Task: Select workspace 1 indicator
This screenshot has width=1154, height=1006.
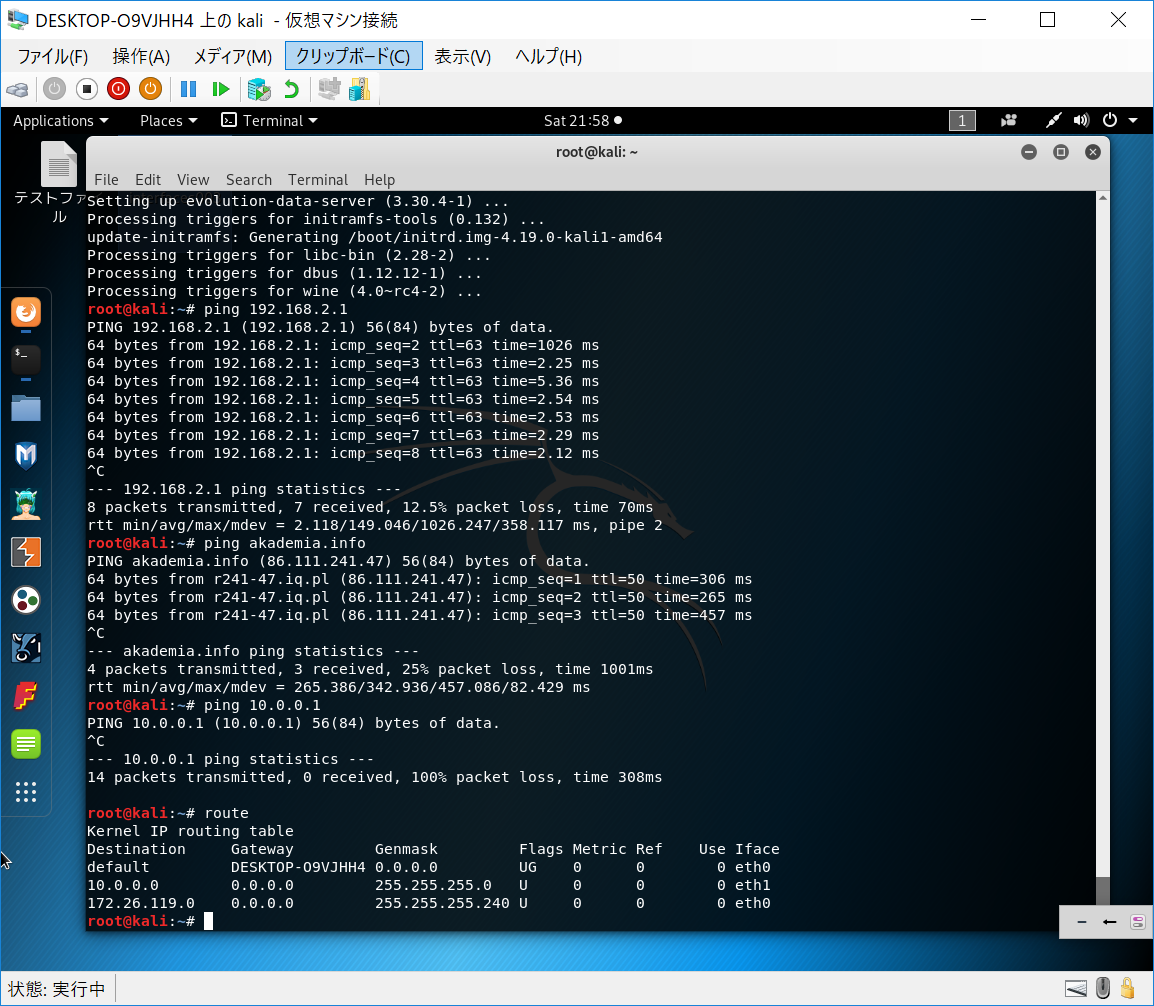Action: click(x=961, y=121)
